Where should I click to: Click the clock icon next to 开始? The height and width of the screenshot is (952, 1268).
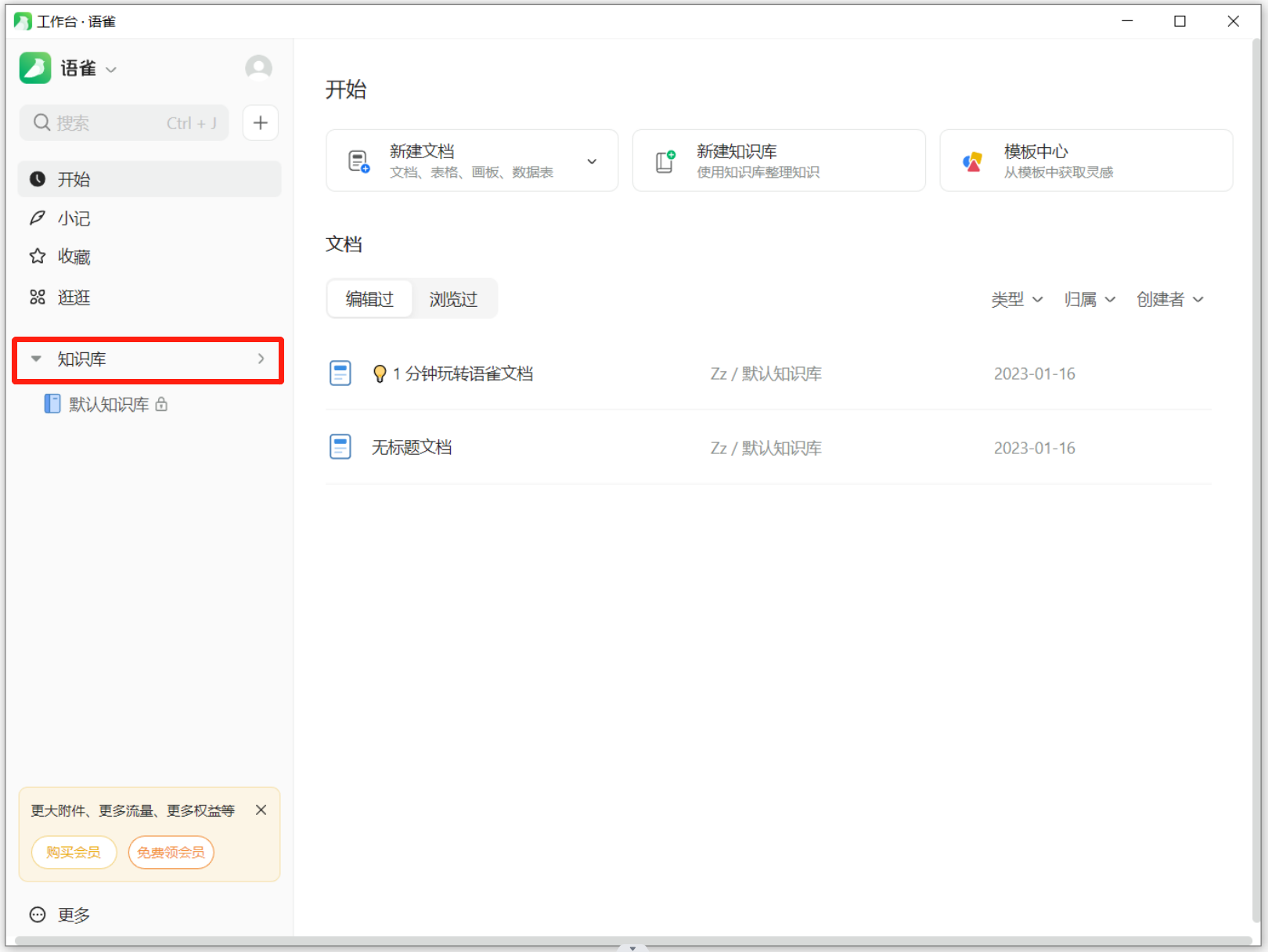[38, 179]
